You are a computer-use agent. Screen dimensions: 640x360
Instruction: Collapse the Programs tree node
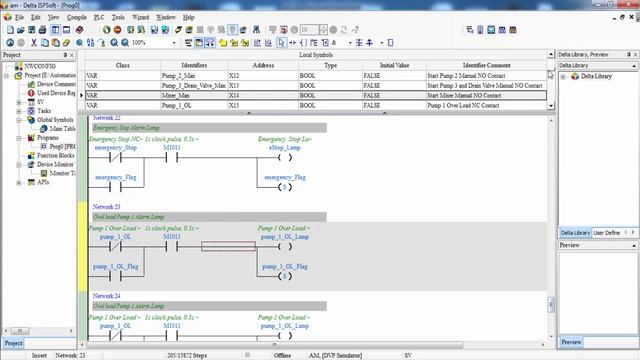(19, 138)
